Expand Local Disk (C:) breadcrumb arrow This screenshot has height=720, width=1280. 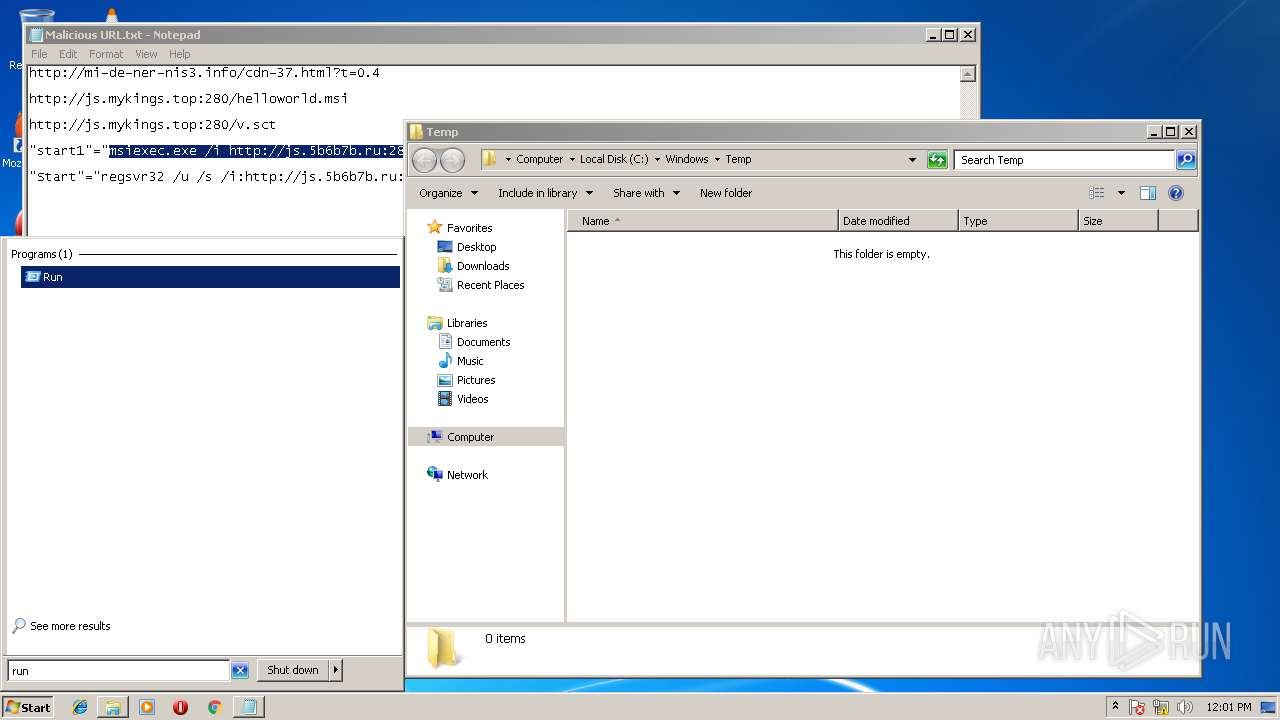click(x=657, y=160)
